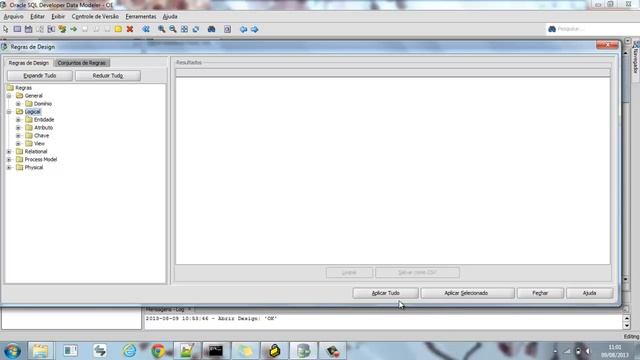Viewport: 640px width, 360px height.
Task: Click the dialog's Ajuda button
Action: (589, 293)
